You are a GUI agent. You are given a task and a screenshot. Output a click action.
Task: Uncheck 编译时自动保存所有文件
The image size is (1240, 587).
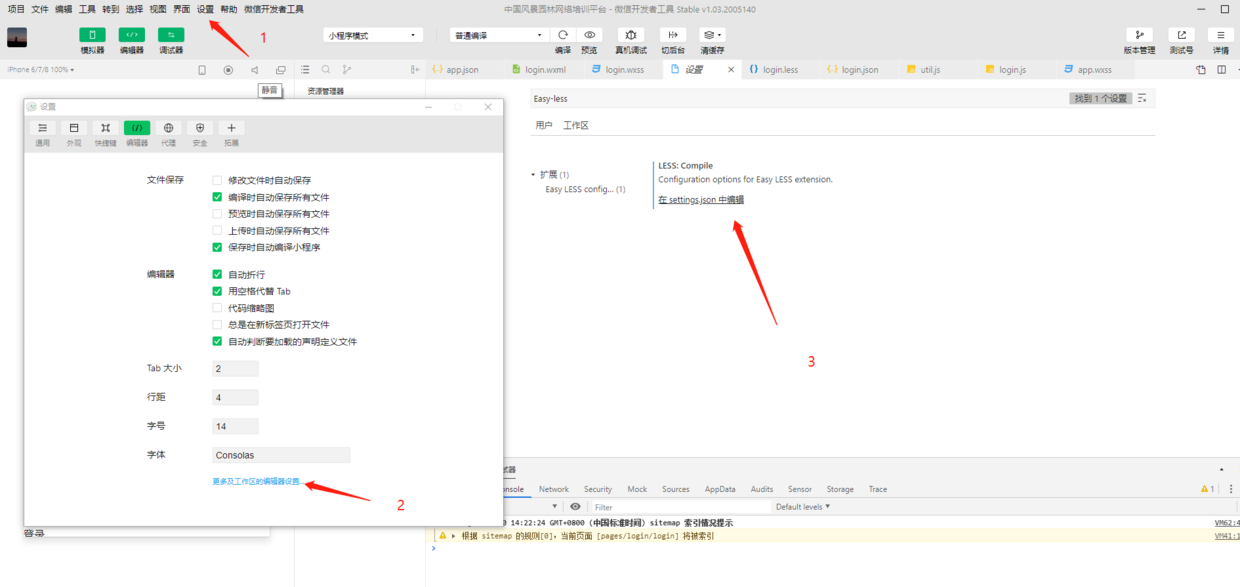217,197
